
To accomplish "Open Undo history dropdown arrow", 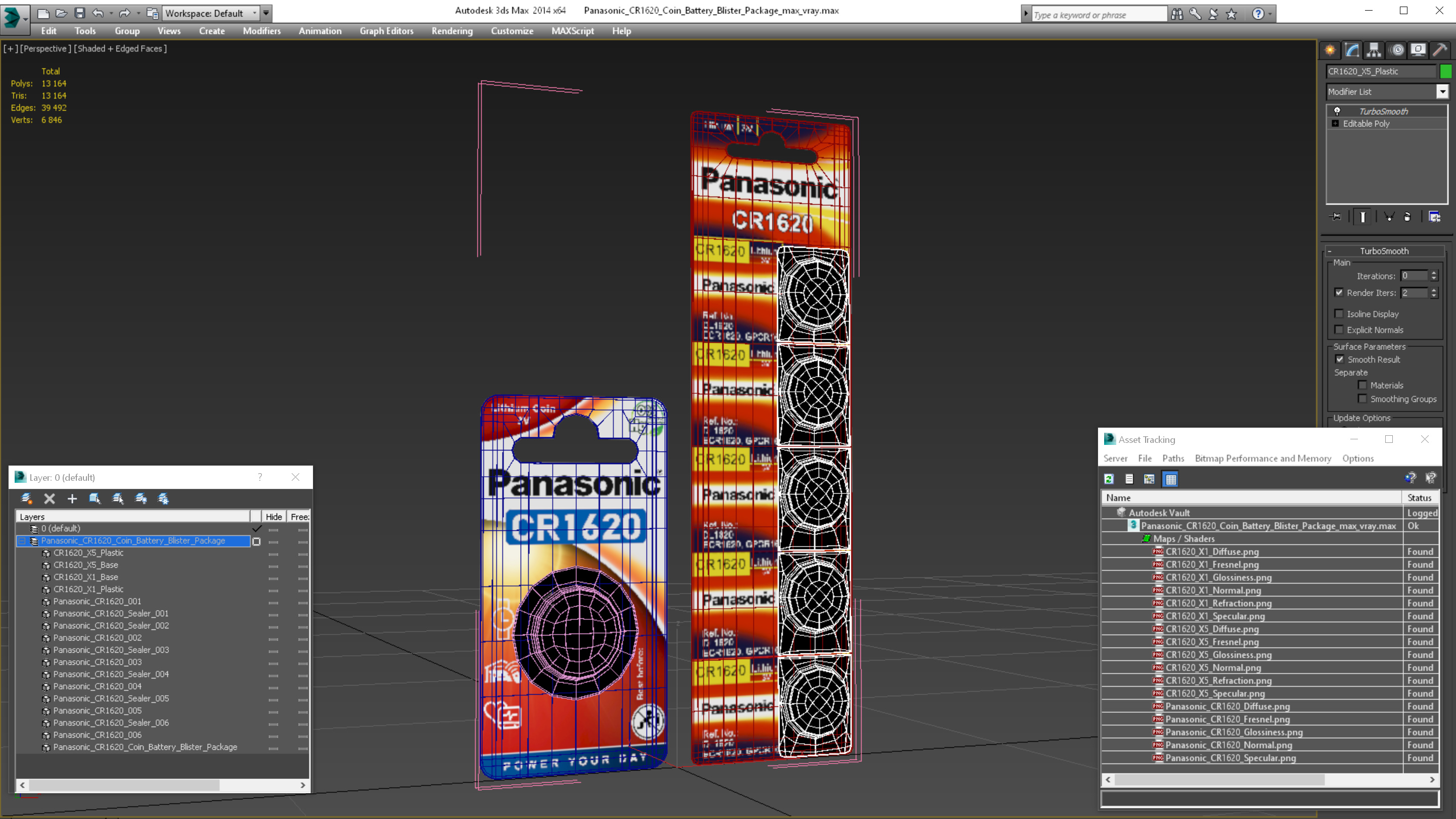I will point(111,13).
